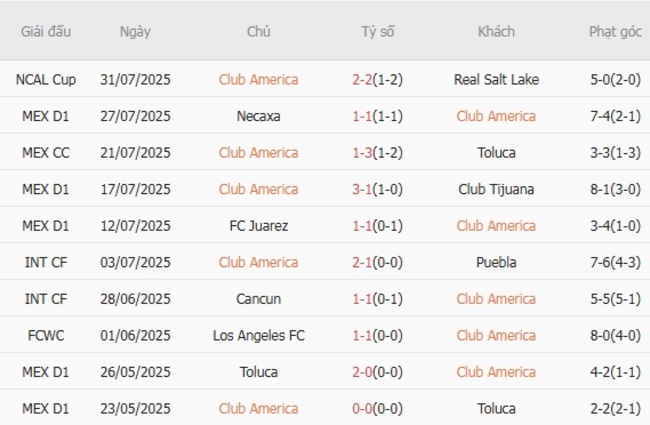Select the Ngày column header
The width and height of the screenshot is (650, 425).
coord(135,31)
